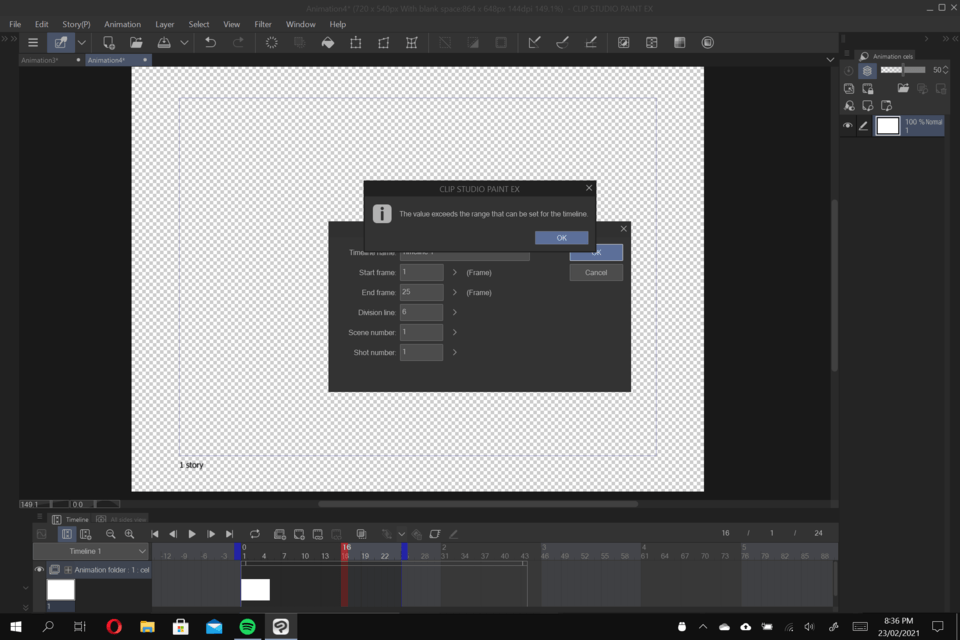Toggle visibility of layer 1 in Layer panel
The image size is (960, 640).
[x=848, y=126]
